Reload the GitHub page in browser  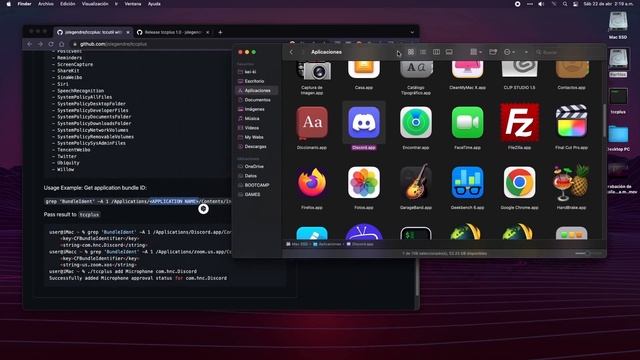51,44
